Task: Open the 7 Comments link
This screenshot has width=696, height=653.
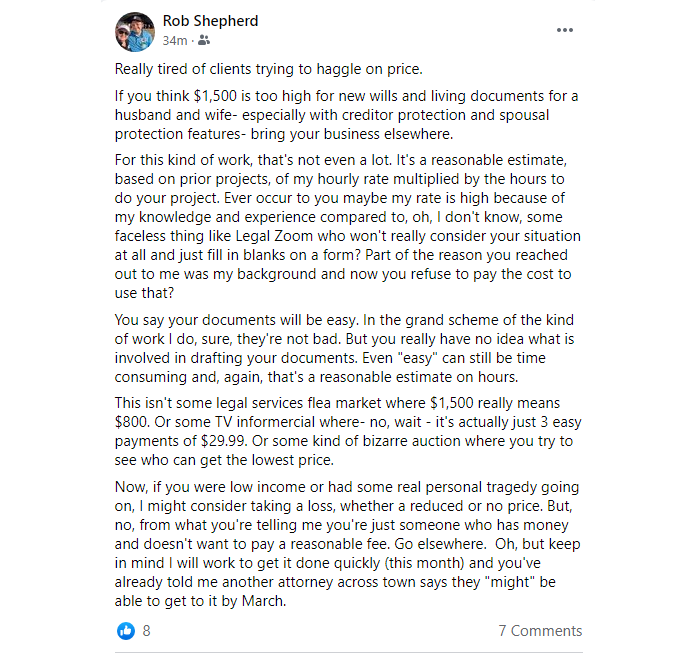Action: pyautogui.click(x=540, y=631)
